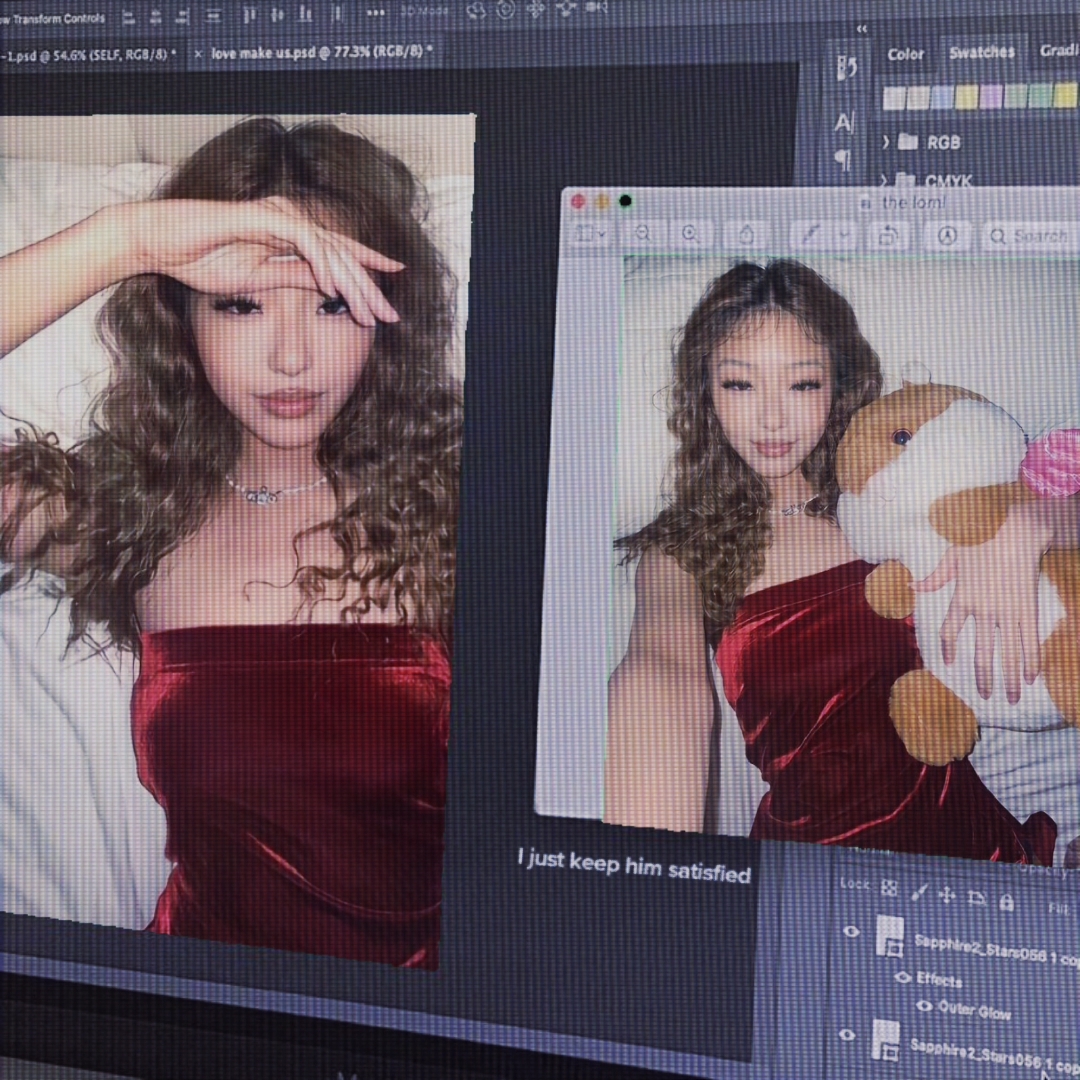
Task: Collapse the panels with double-arrow icon
Action: [861, 29]
